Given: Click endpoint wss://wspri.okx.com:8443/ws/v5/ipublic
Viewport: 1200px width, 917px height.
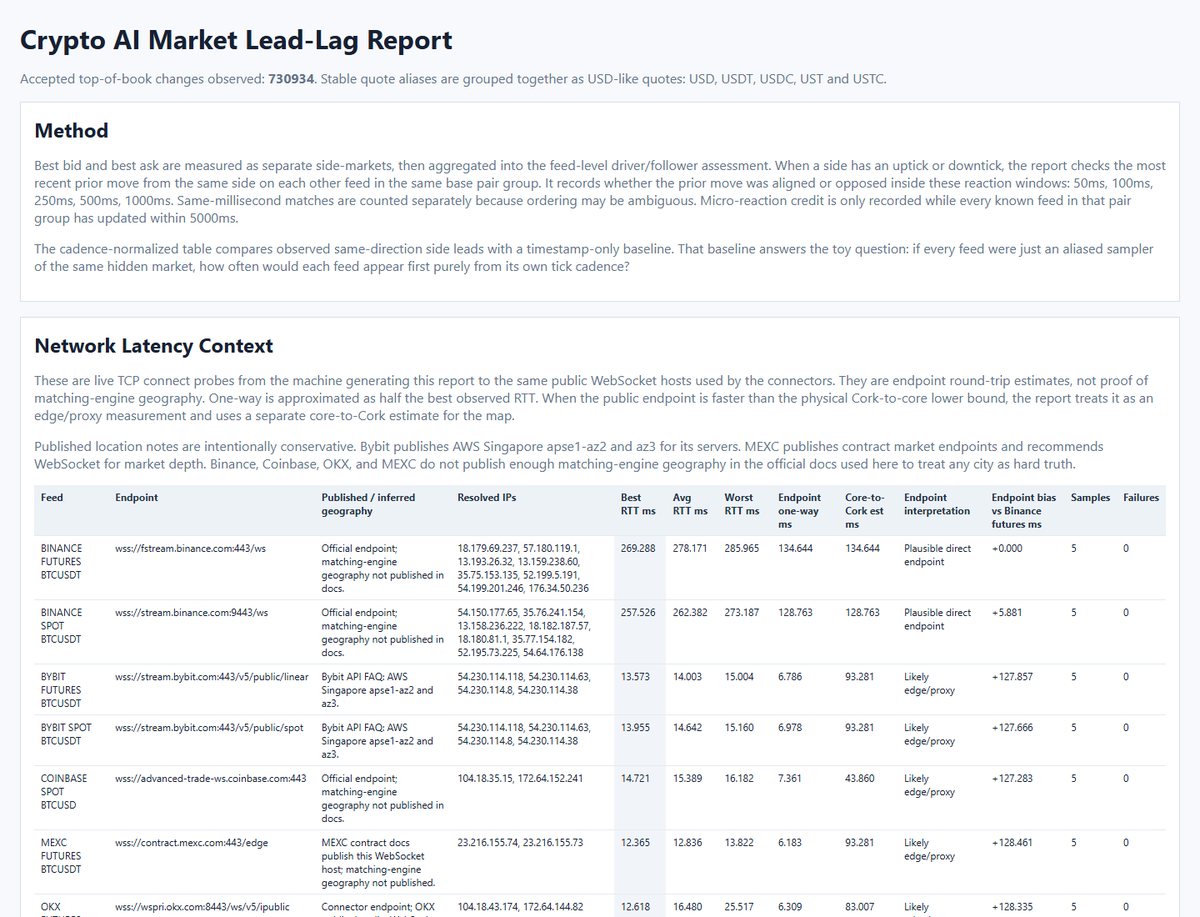Looking at the screenshot, I should [202, 906].
